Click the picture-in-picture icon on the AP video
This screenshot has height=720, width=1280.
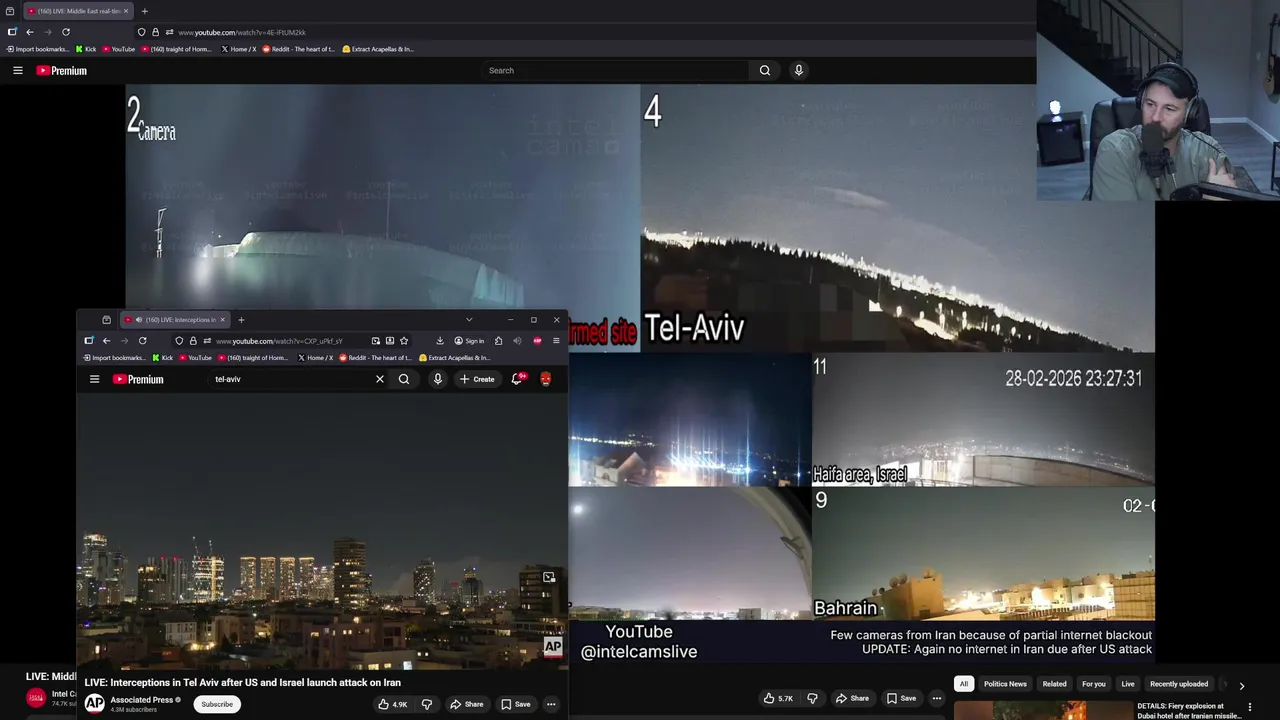549,577
